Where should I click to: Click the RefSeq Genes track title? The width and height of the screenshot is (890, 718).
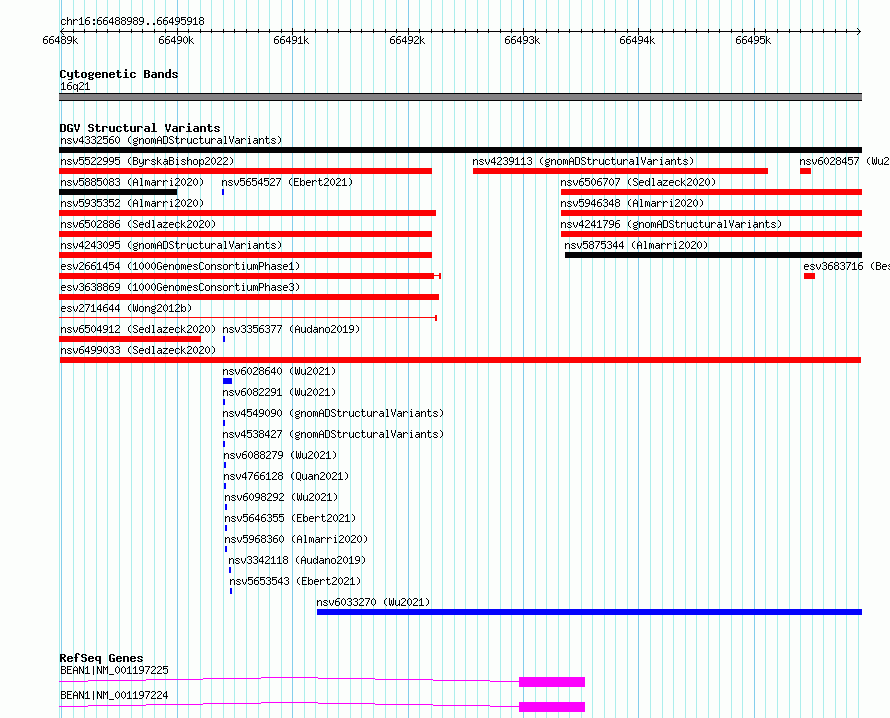coord(101,658)
